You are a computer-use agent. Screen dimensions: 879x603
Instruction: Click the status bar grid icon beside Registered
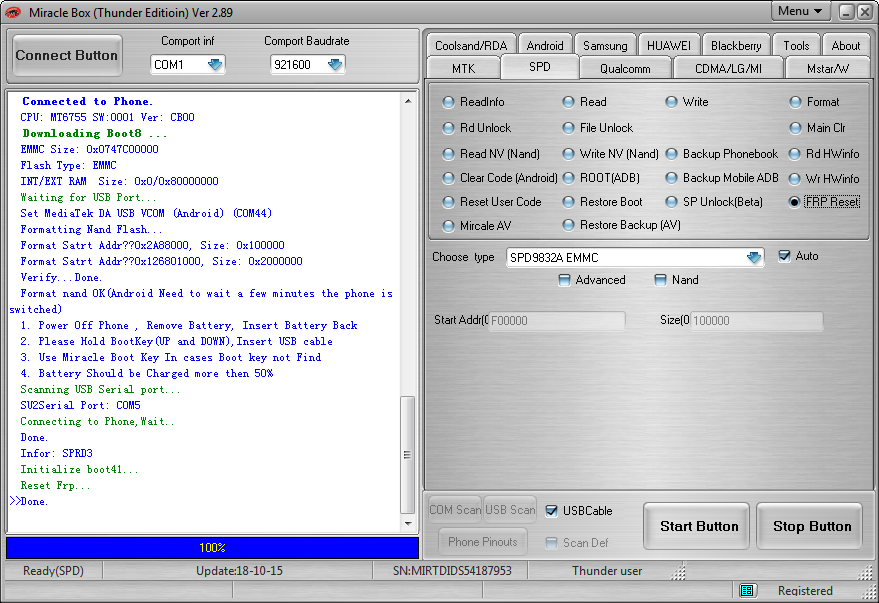[x=747, y=590]
